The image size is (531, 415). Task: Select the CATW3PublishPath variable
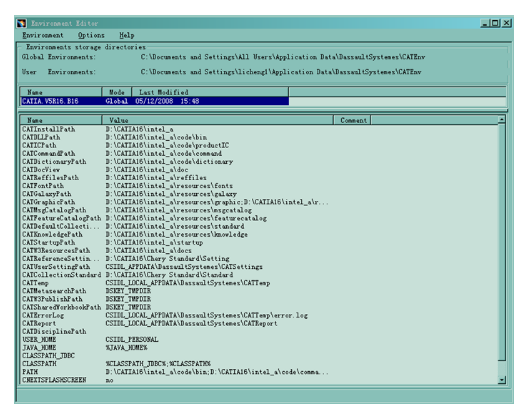coord(52,299)
